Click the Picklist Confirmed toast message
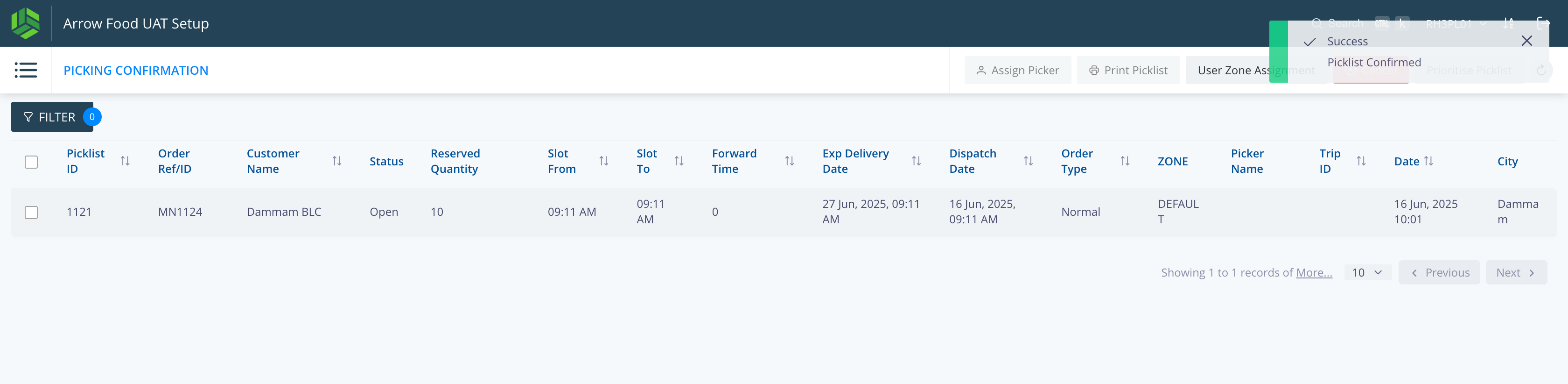Image resolution: width=1568 pixels, height=384 pixels. click(1374, 62)
